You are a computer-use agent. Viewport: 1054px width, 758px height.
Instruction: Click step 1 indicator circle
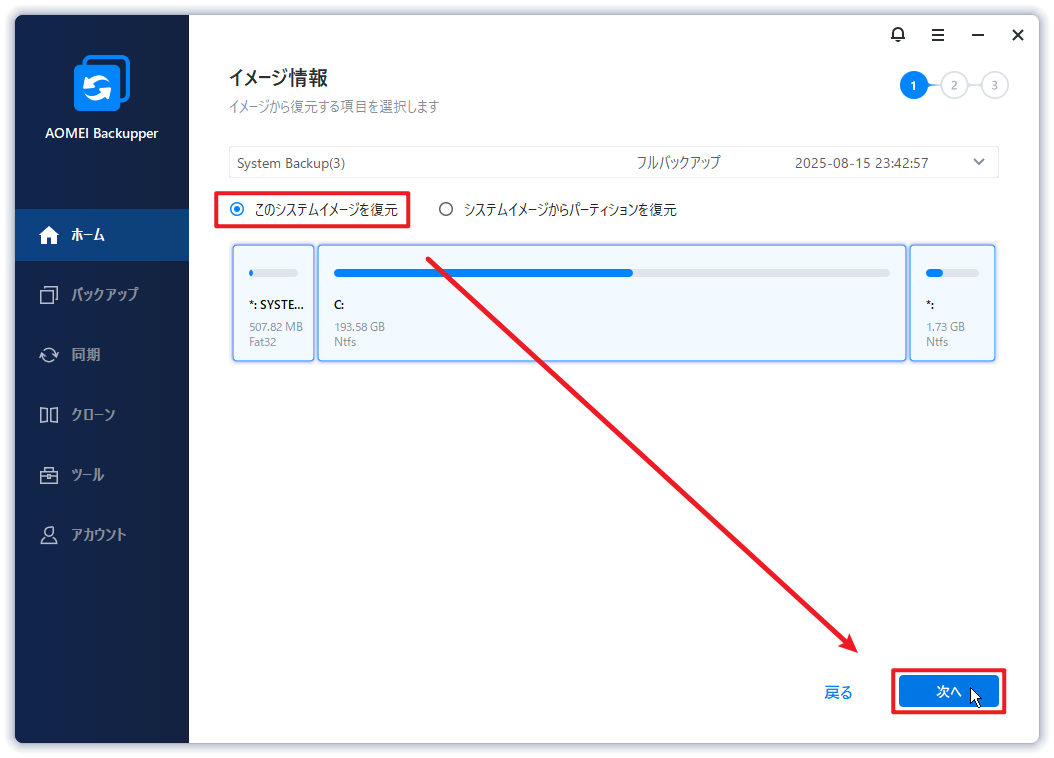point(913,85)
